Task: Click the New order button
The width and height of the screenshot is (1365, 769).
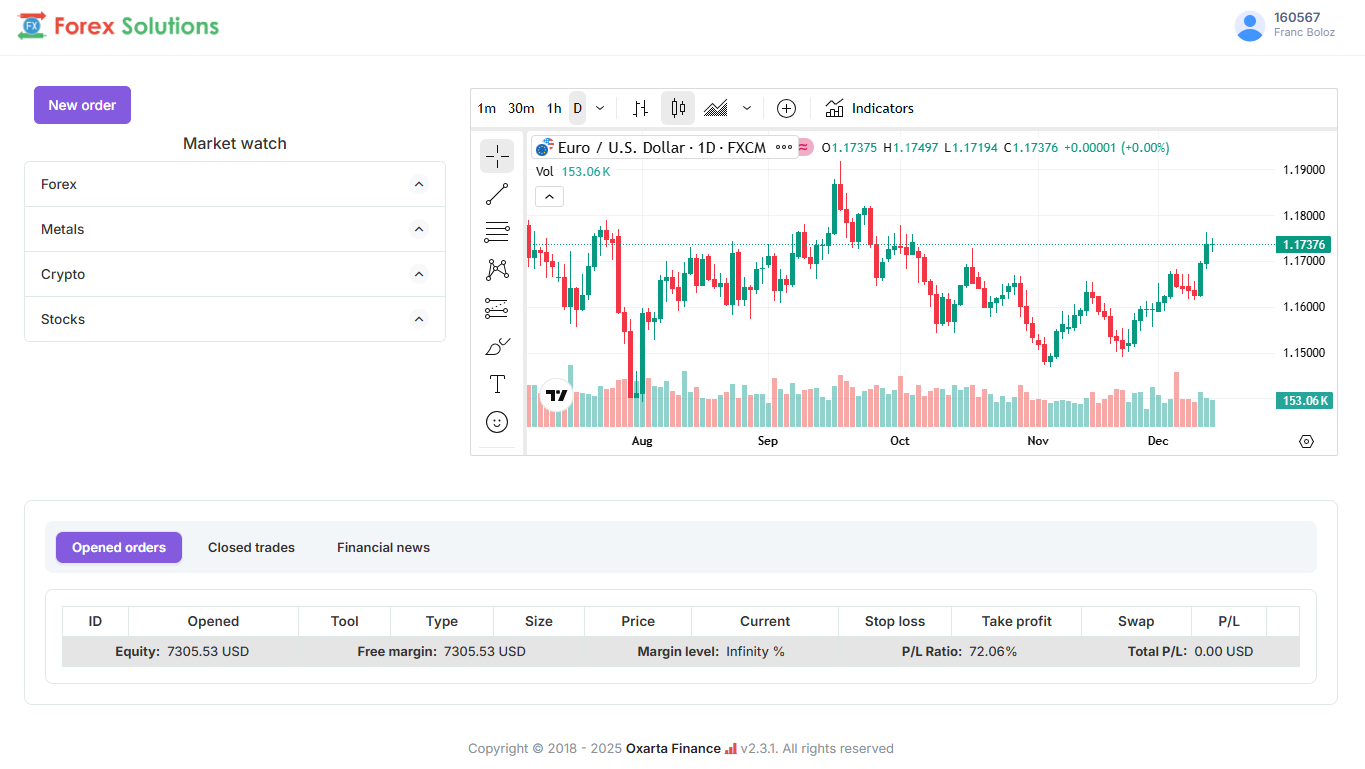Action: 82,105
